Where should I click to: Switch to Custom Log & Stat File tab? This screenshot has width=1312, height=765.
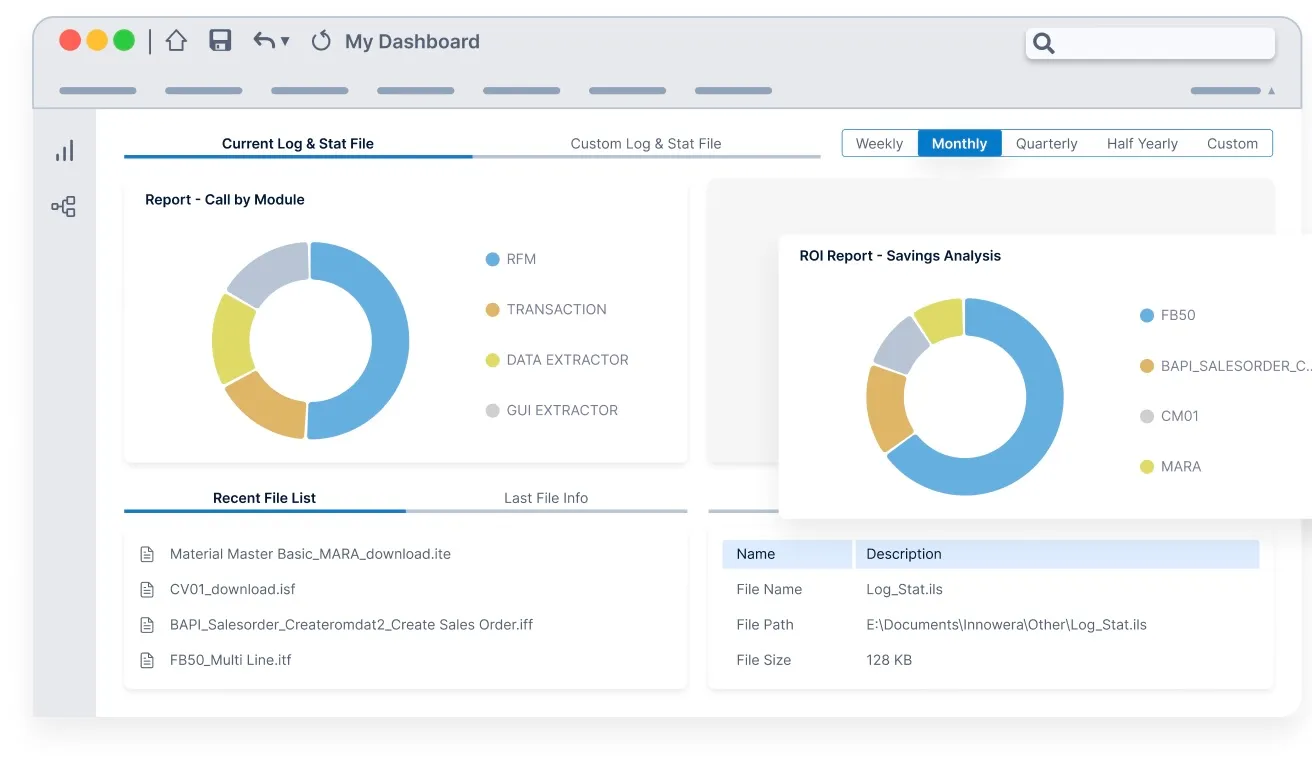(x=646, y=144)
